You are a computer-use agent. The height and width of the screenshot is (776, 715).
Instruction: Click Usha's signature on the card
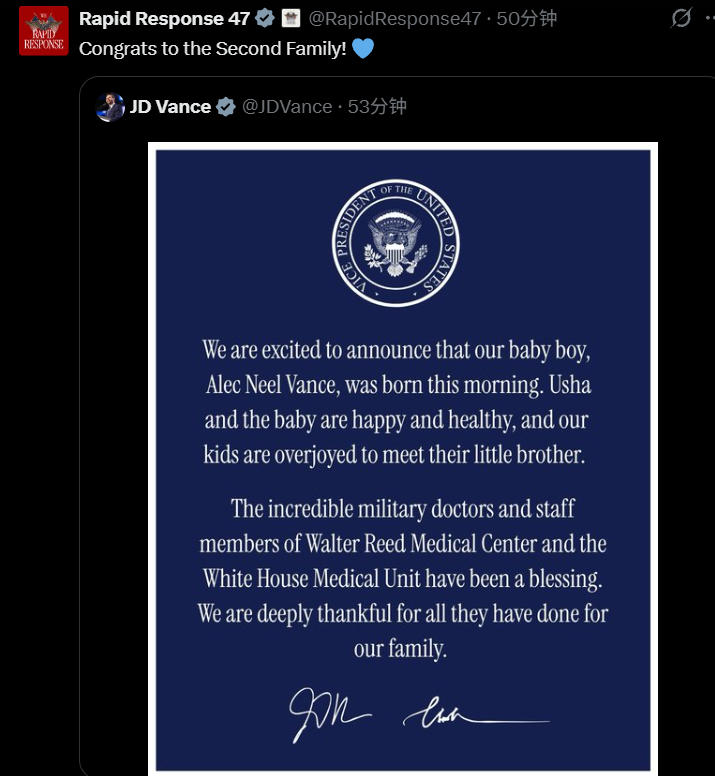coord(476,713)
